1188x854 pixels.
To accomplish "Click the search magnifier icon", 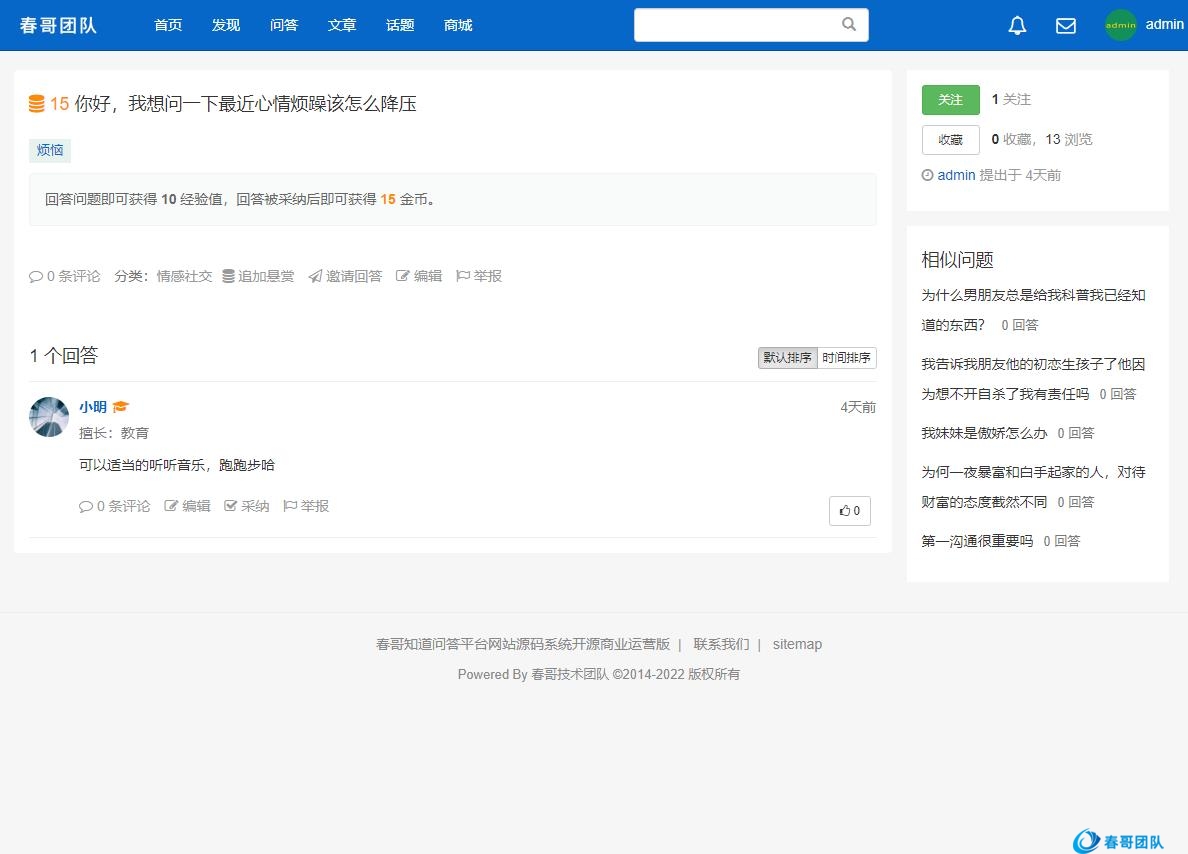I will click(x=849, y=25).
